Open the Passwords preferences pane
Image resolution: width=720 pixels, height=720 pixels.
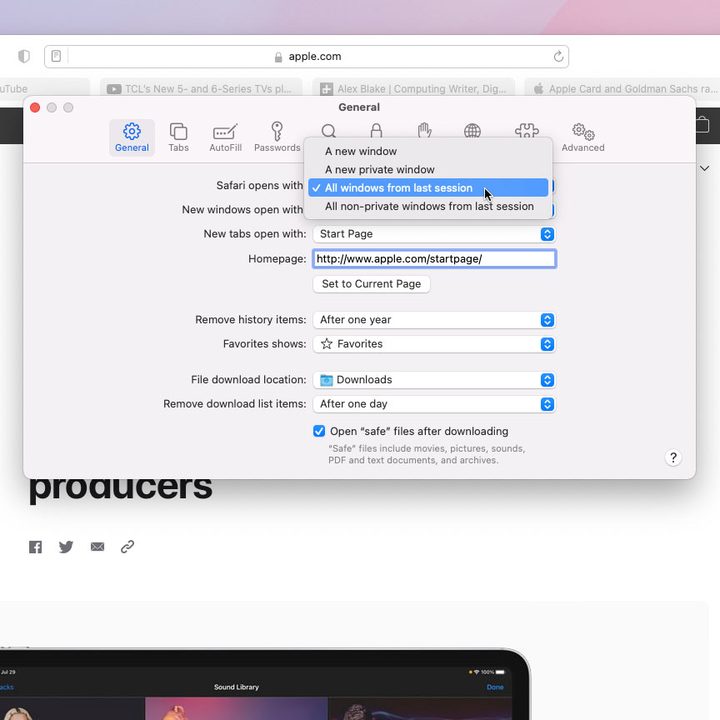pyautogui.click(x=277, y=137)
